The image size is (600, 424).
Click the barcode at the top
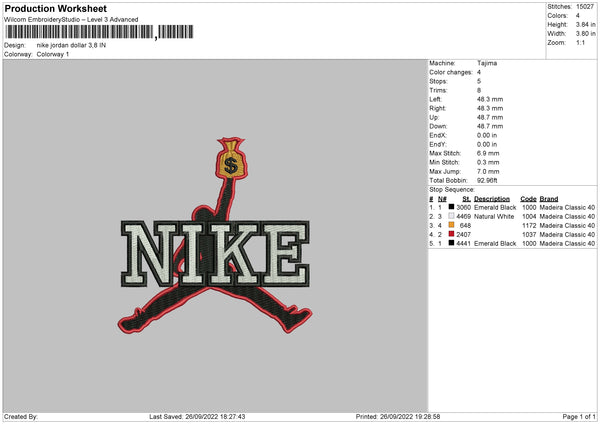99,32
